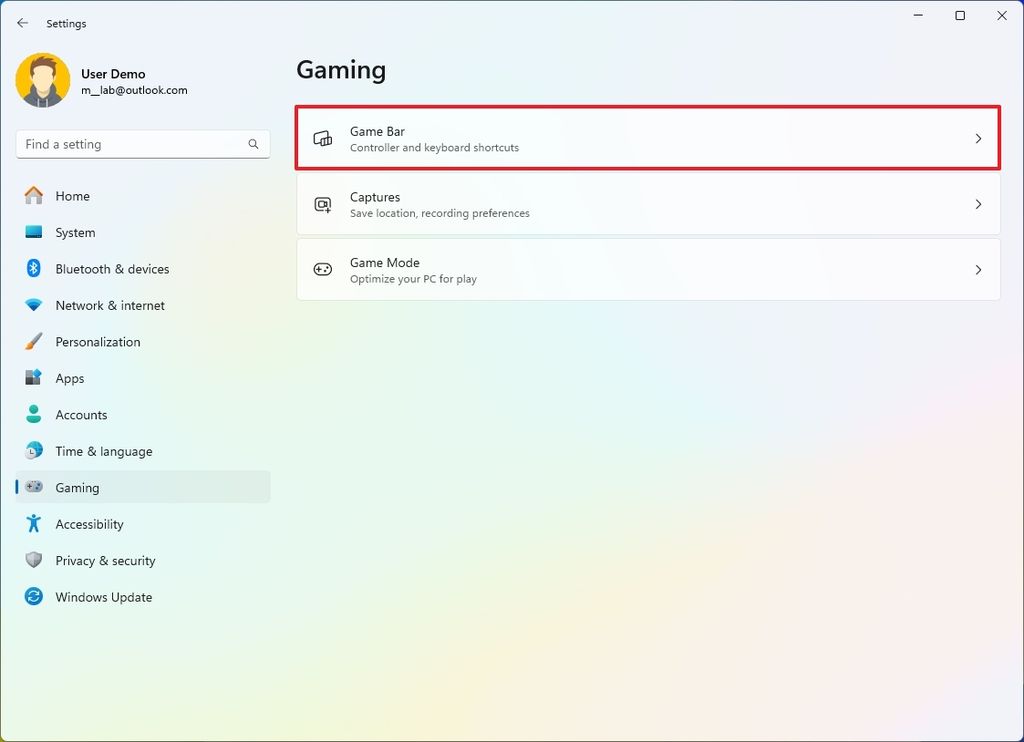Click the Bluetooth & devices icon
Viewport: 1024px width, 742px height.
33,269
